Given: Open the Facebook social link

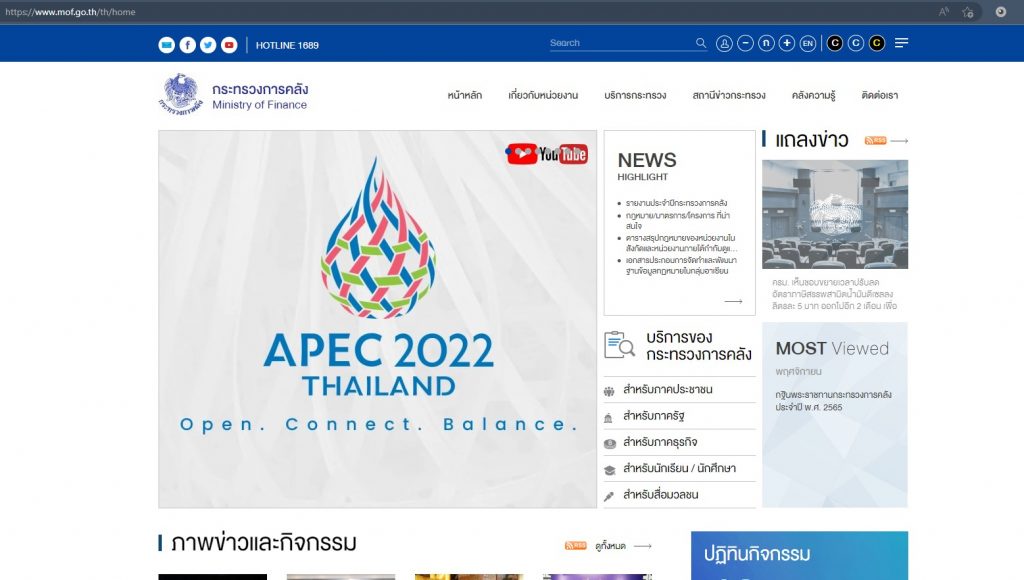Looking at the screenshot, I should [187, 45].
